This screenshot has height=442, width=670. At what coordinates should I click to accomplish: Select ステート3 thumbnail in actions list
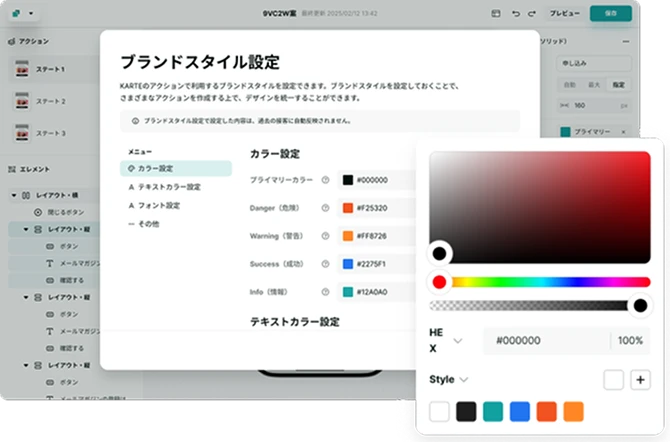22,133
